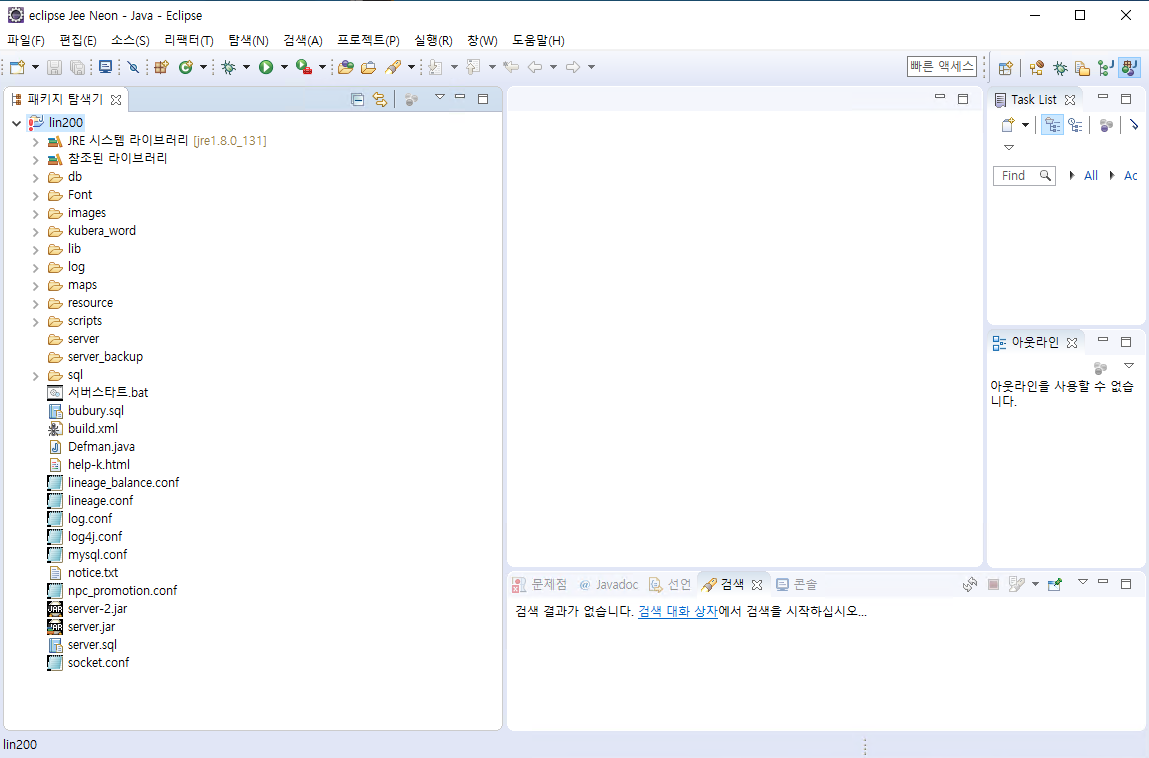Expand the 참조된 라이브러리 node
This screenshot has width=1149, height=758.
35,159
